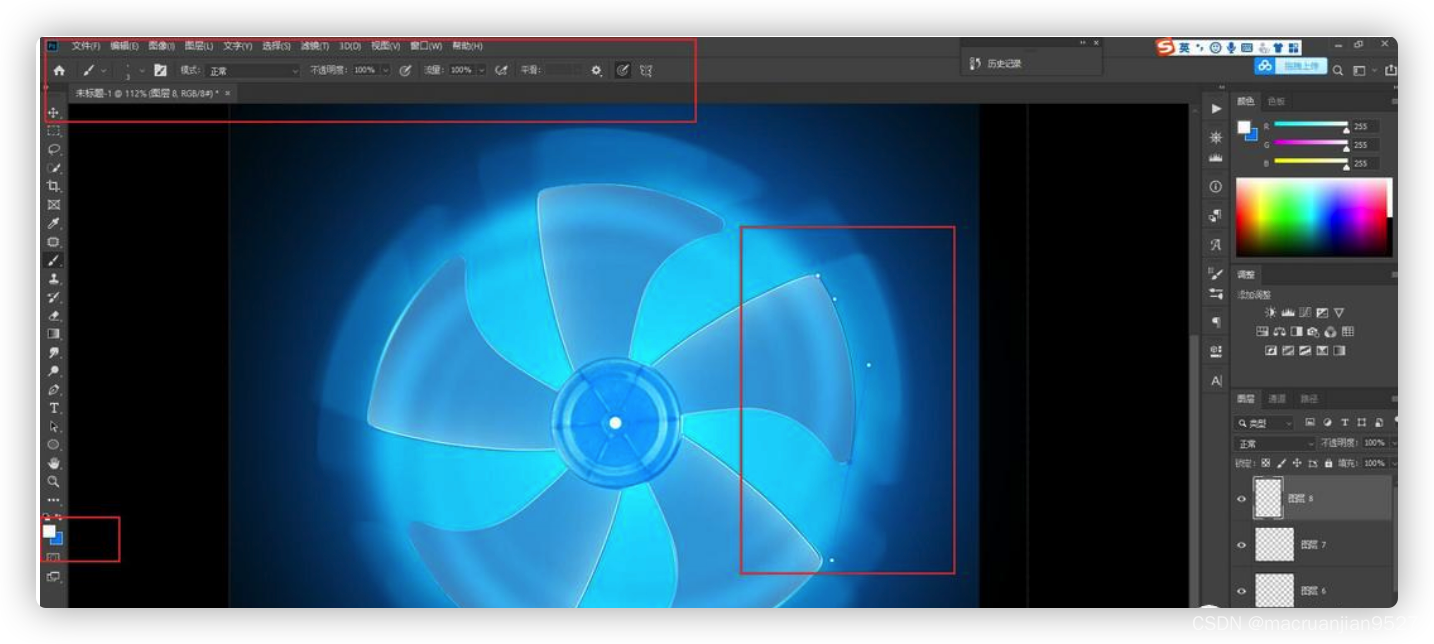This screenshot has width=1434, height=644.
Task: Open the Paragraph panel icon
Action: pos(1216,322)
